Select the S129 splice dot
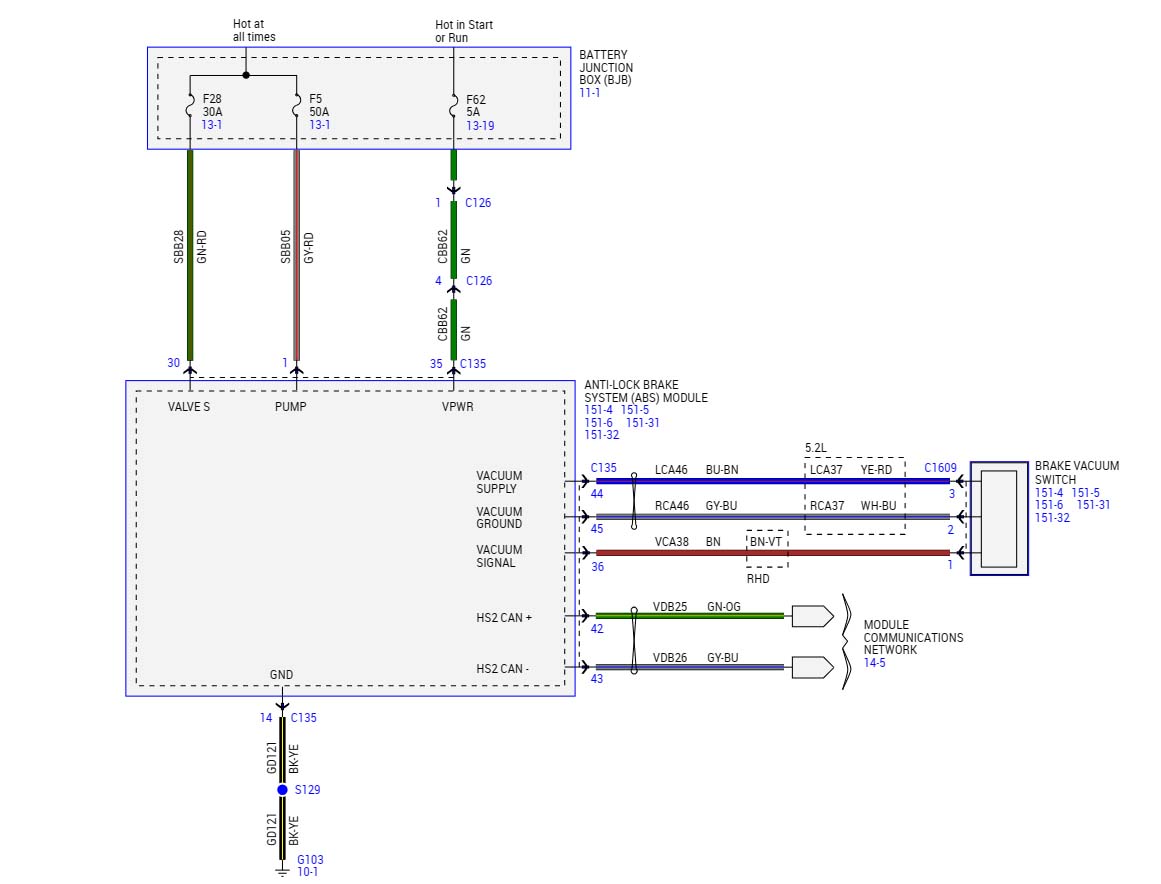Screen dimensions: 1161x884 282,790
